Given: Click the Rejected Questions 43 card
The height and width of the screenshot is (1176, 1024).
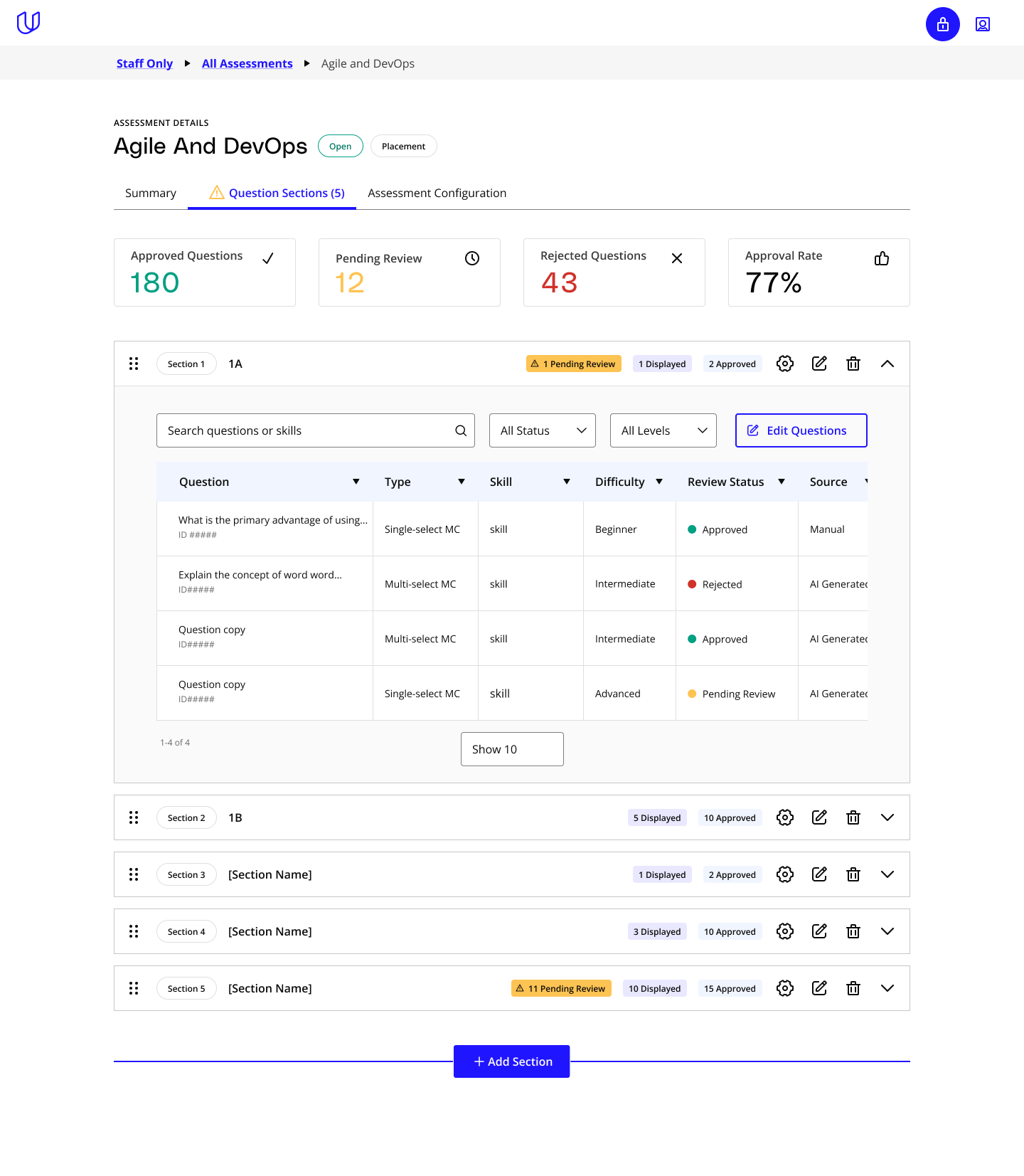Looking at the screenshot, I should pos(614,272).
